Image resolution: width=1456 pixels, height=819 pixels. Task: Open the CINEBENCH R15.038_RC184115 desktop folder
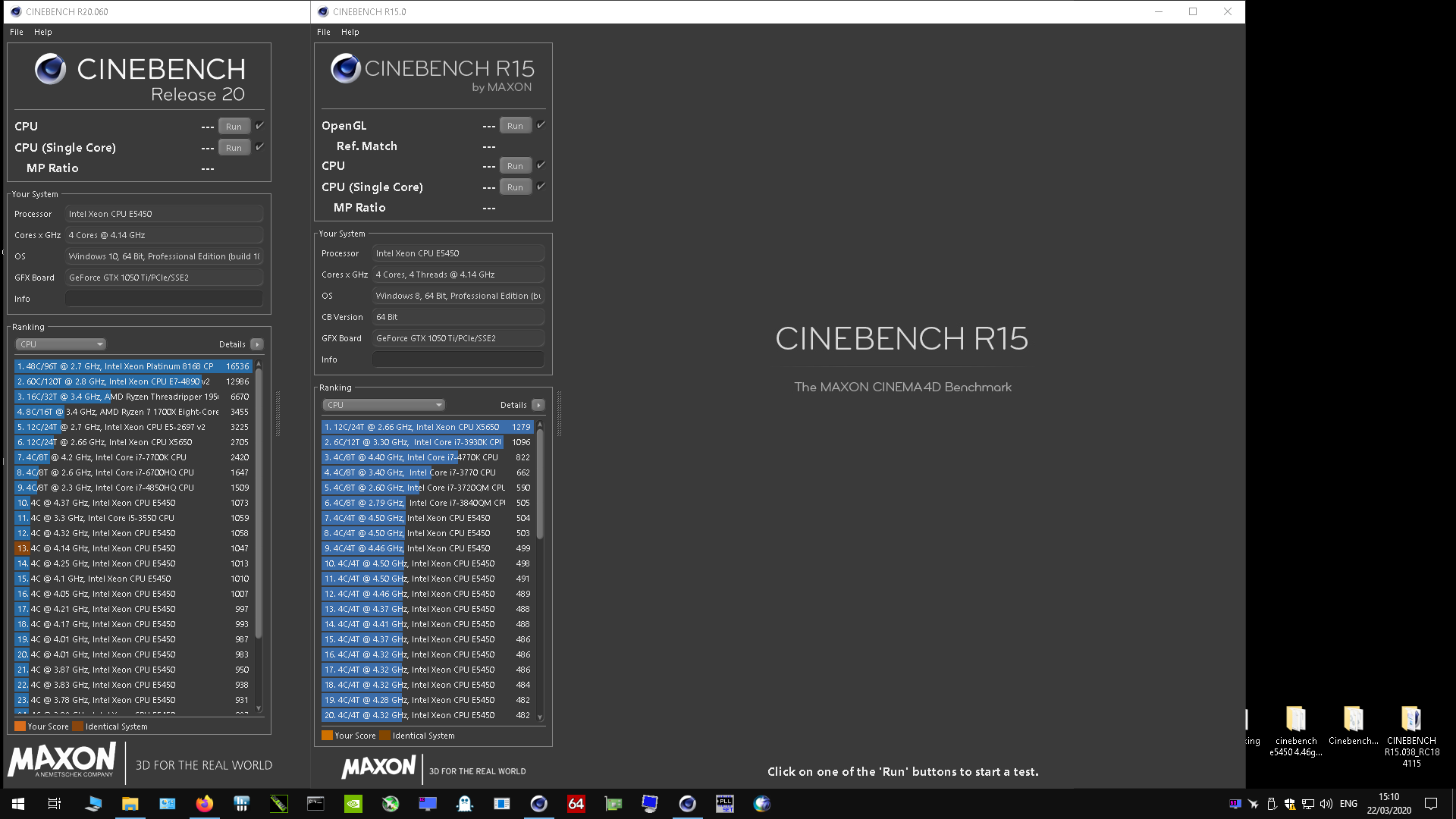click(1411, 736)
